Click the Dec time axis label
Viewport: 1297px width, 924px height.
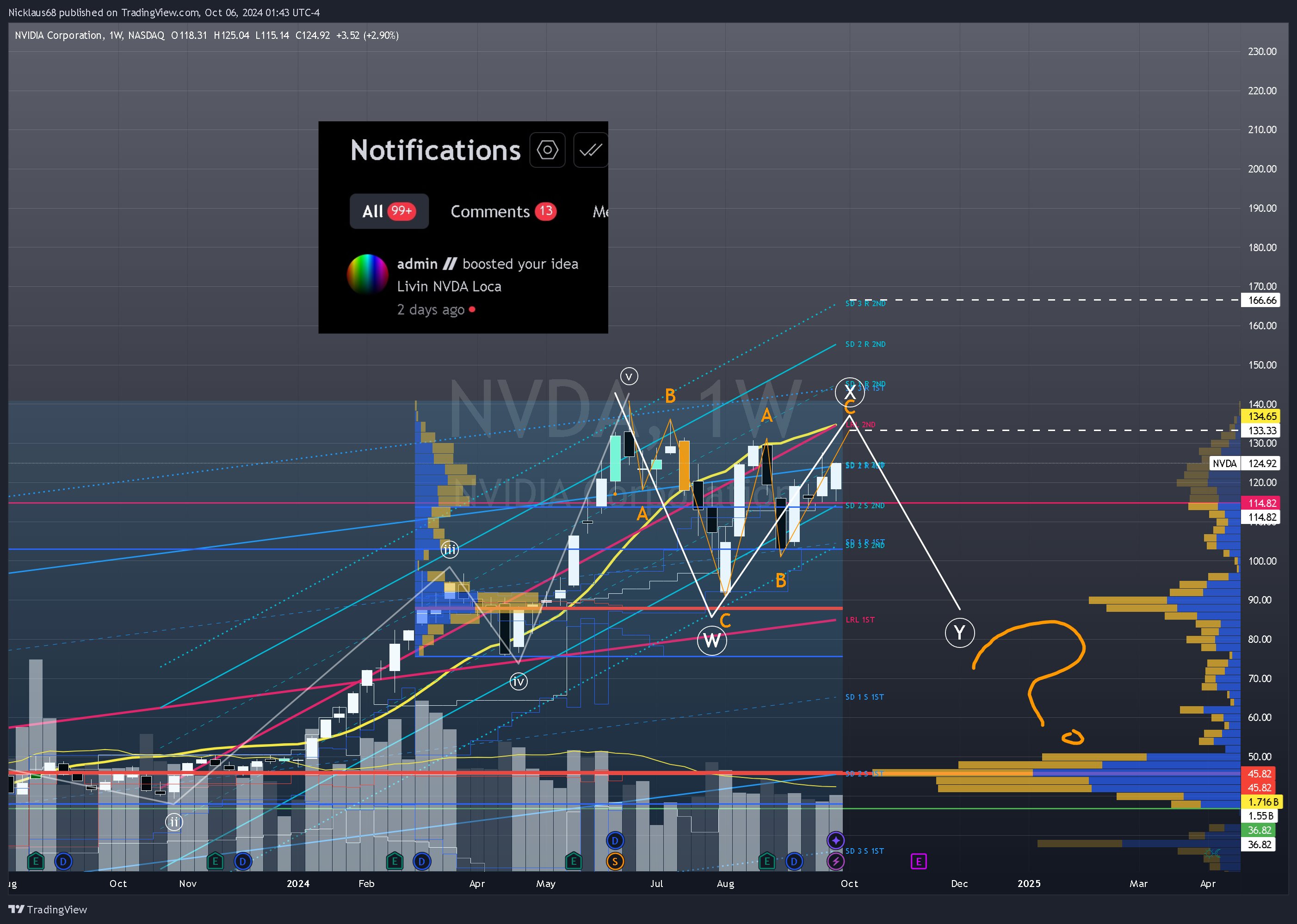959,884
